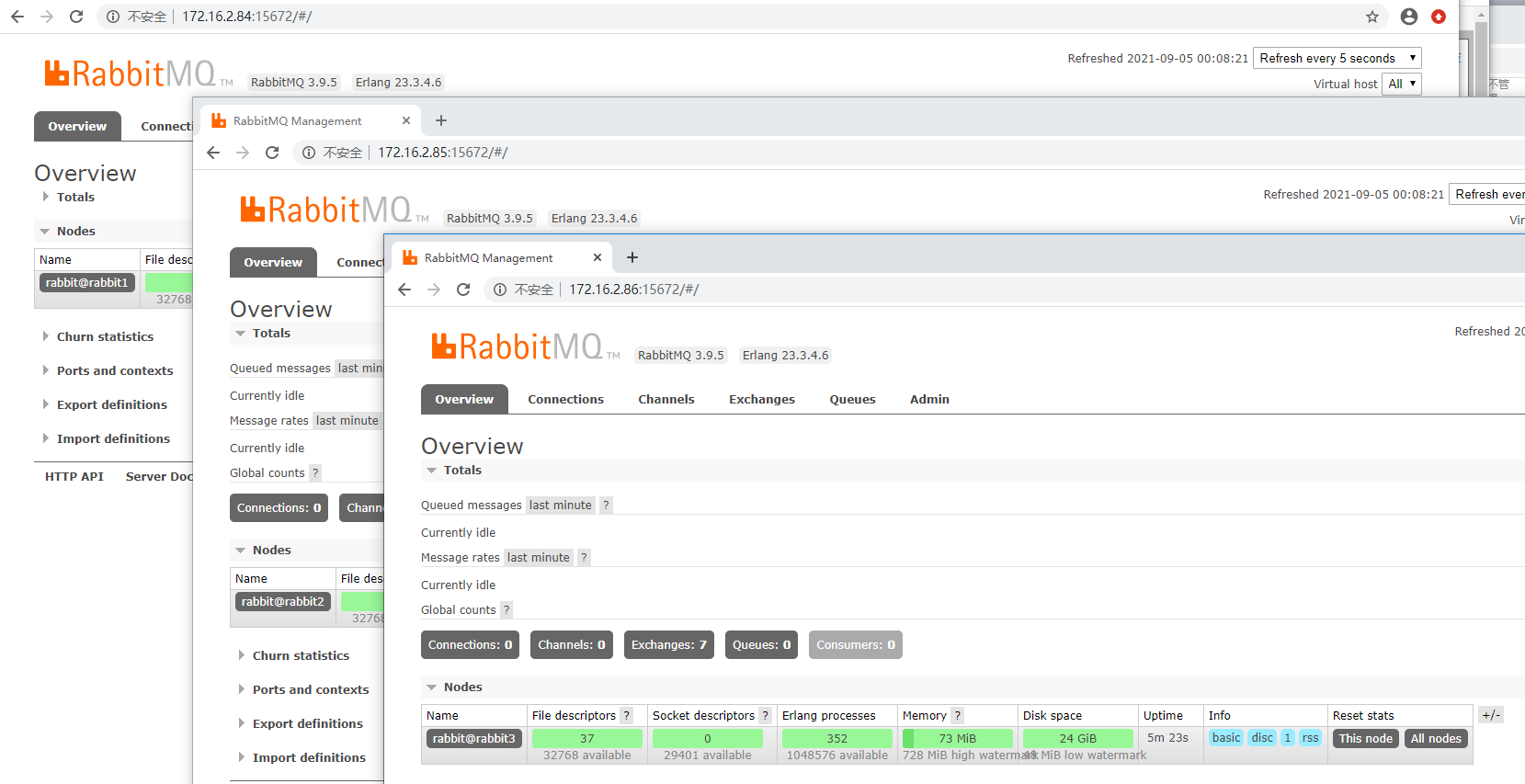The image size is (1525, 784).
Task: Click the 'last minute' range next to Queued messages in front window
Action: (561, 506)
